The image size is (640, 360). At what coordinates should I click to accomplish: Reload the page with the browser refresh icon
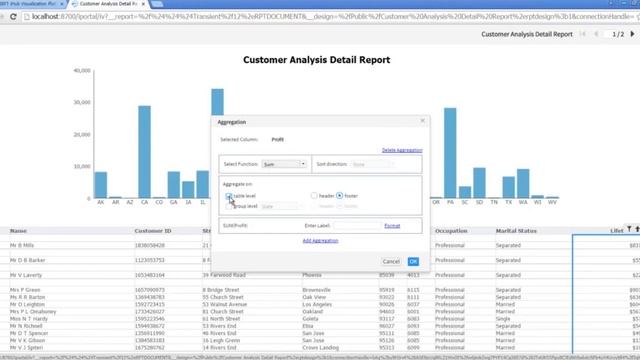13,17
